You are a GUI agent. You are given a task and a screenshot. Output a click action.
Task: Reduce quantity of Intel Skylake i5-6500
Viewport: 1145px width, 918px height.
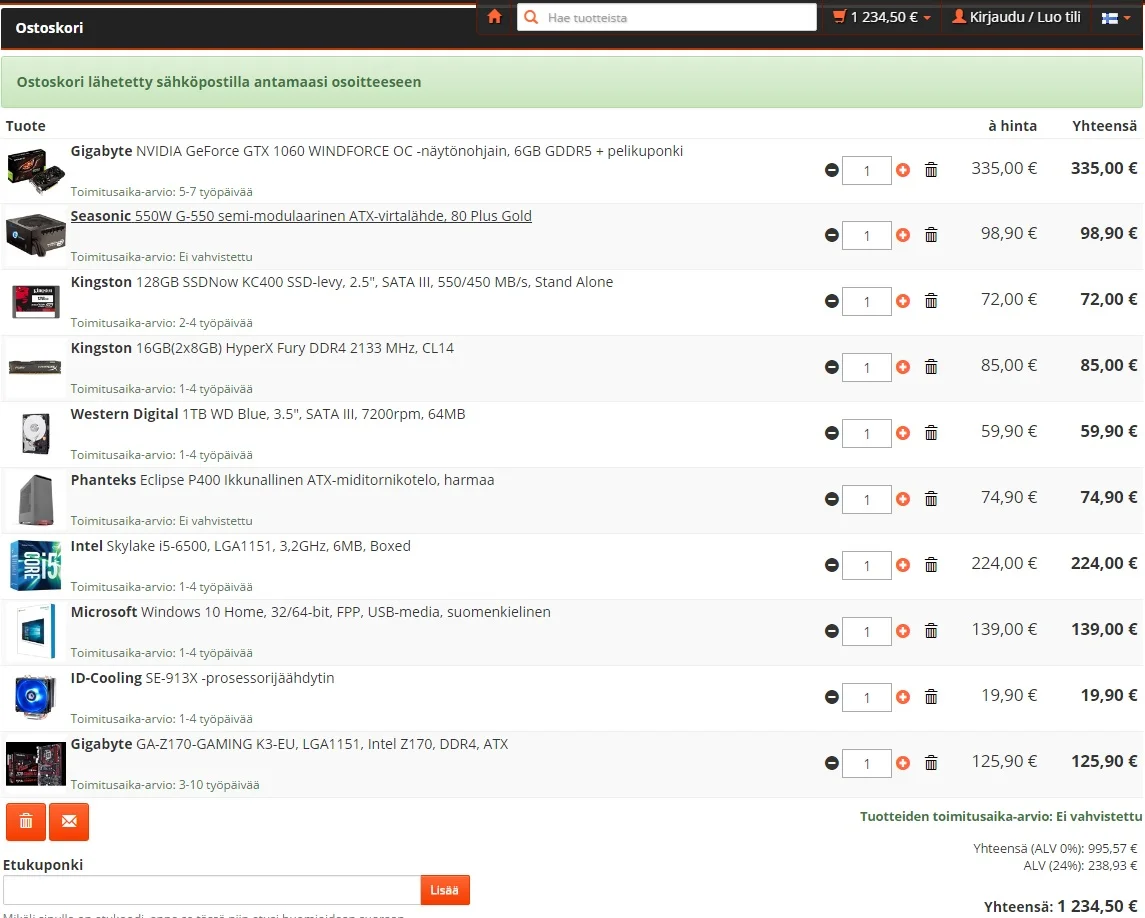pyautogui.click(x=832, y=565)
